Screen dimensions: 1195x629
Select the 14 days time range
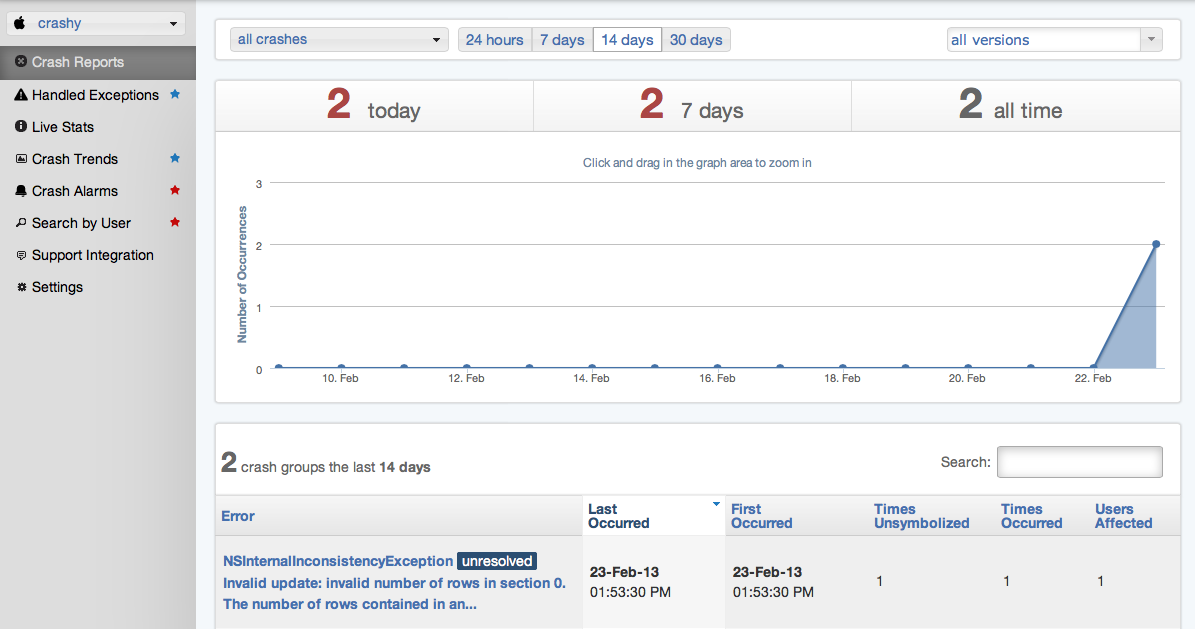click(627, 40)
